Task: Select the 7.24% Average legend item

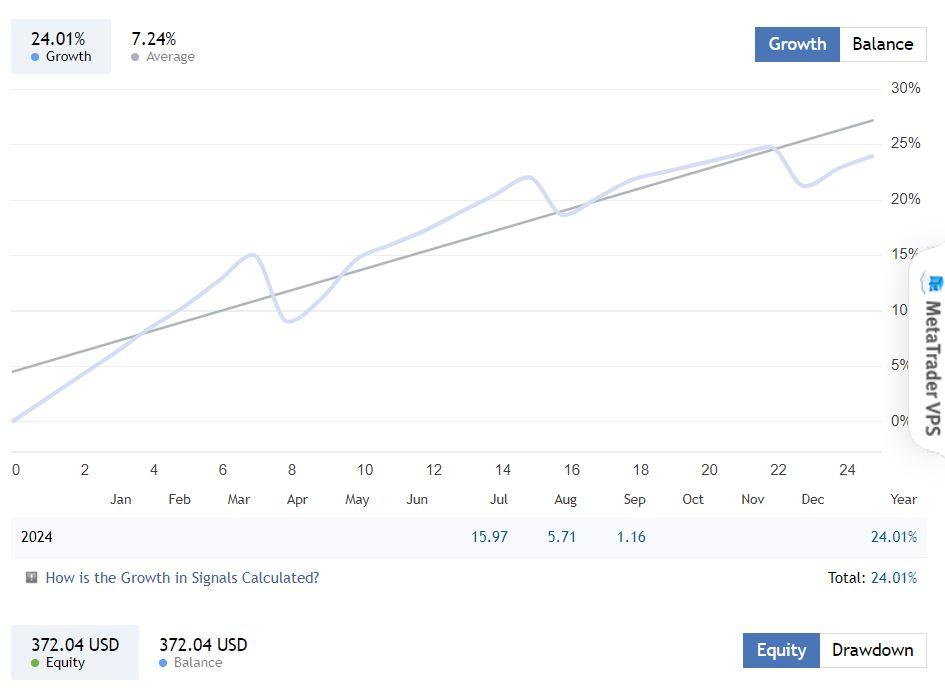Action: tap(162, 46)
